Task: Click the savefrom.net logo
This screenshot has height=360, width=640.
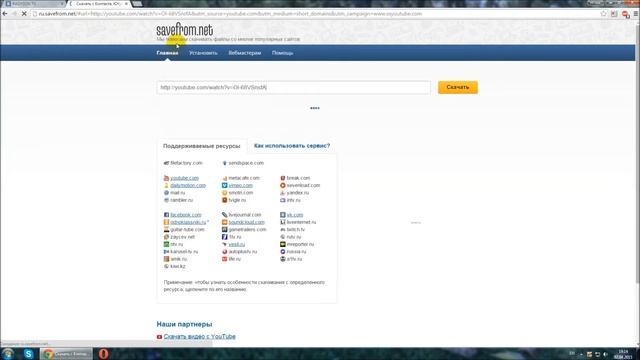Action: [184, 29]
